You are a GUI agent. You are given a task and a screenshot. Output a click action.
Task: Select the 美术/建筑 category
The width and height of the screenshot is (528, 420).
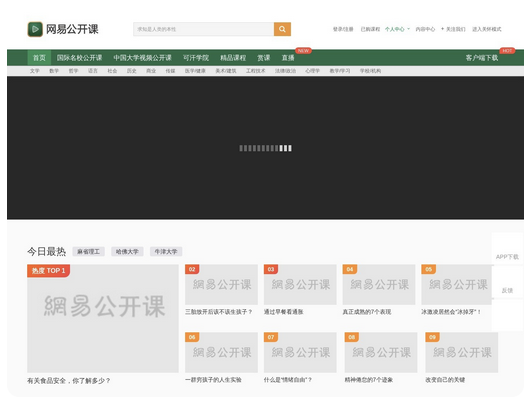pos(226,71)
